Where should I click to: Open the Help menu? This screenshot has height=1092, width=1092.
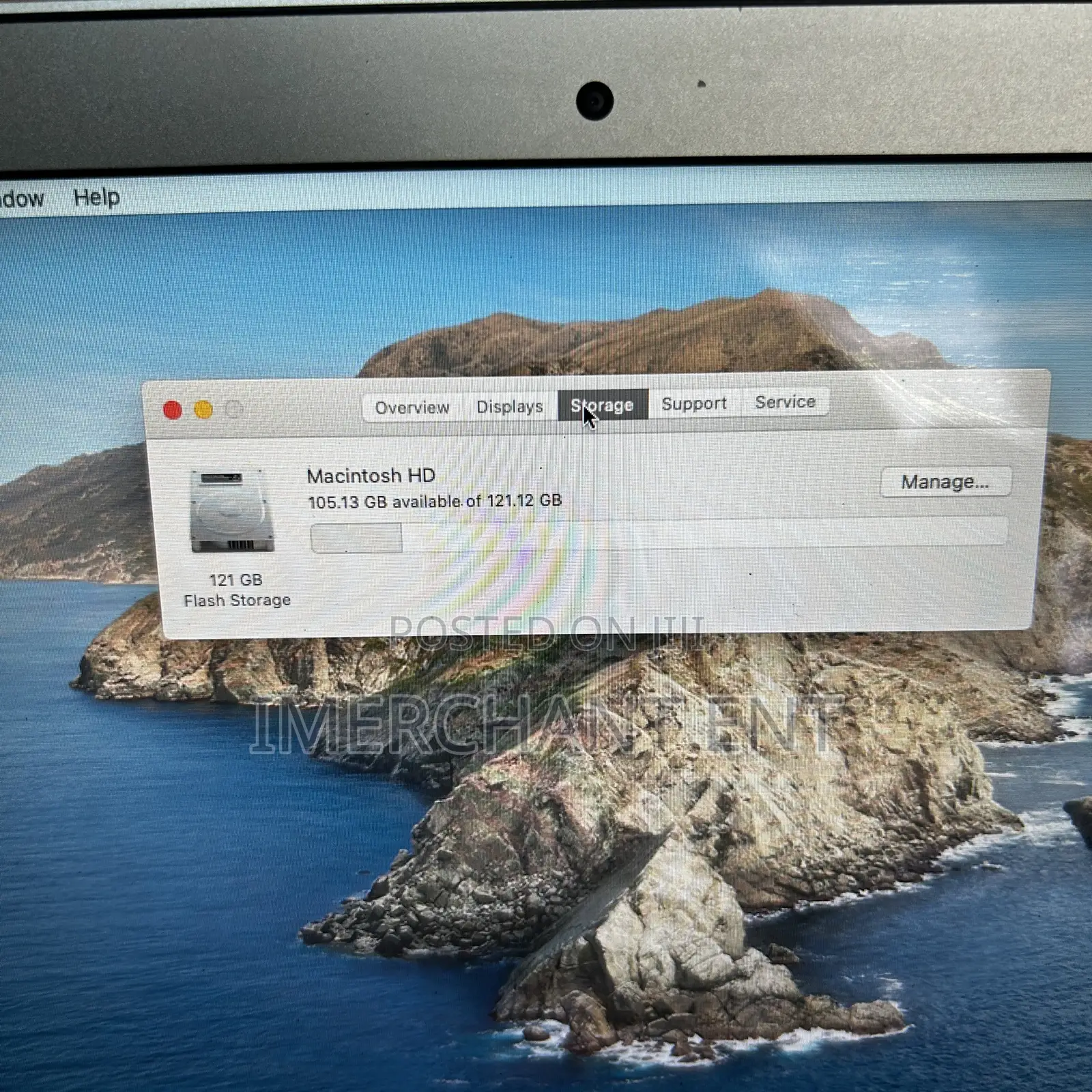(97, 197)
